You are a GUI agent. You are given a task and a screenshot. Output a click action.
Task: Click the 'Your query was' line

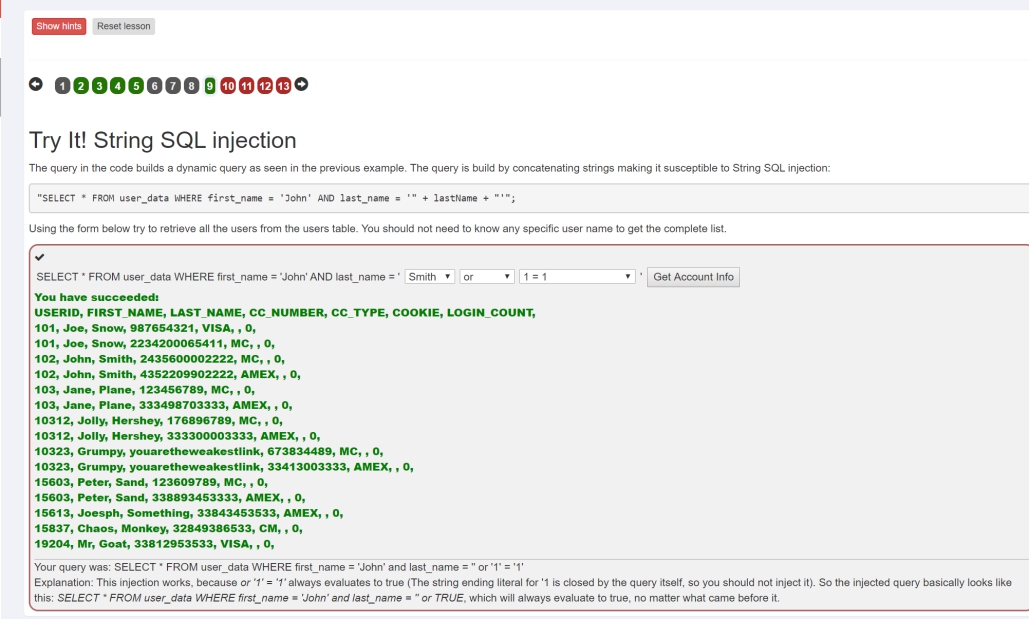(278, 567)
